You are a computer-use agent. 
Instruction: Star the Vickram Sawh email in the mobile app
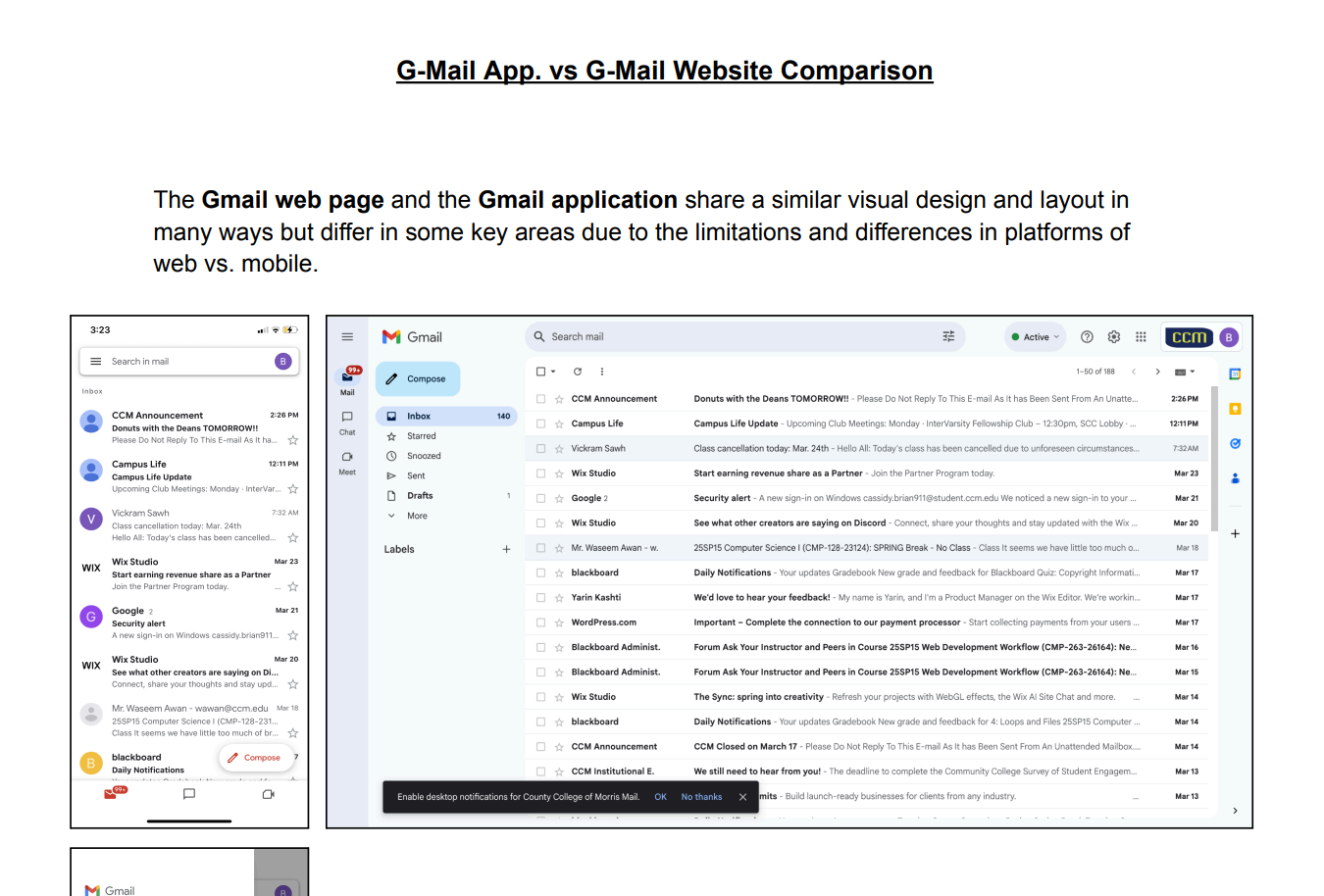(292, 537)
